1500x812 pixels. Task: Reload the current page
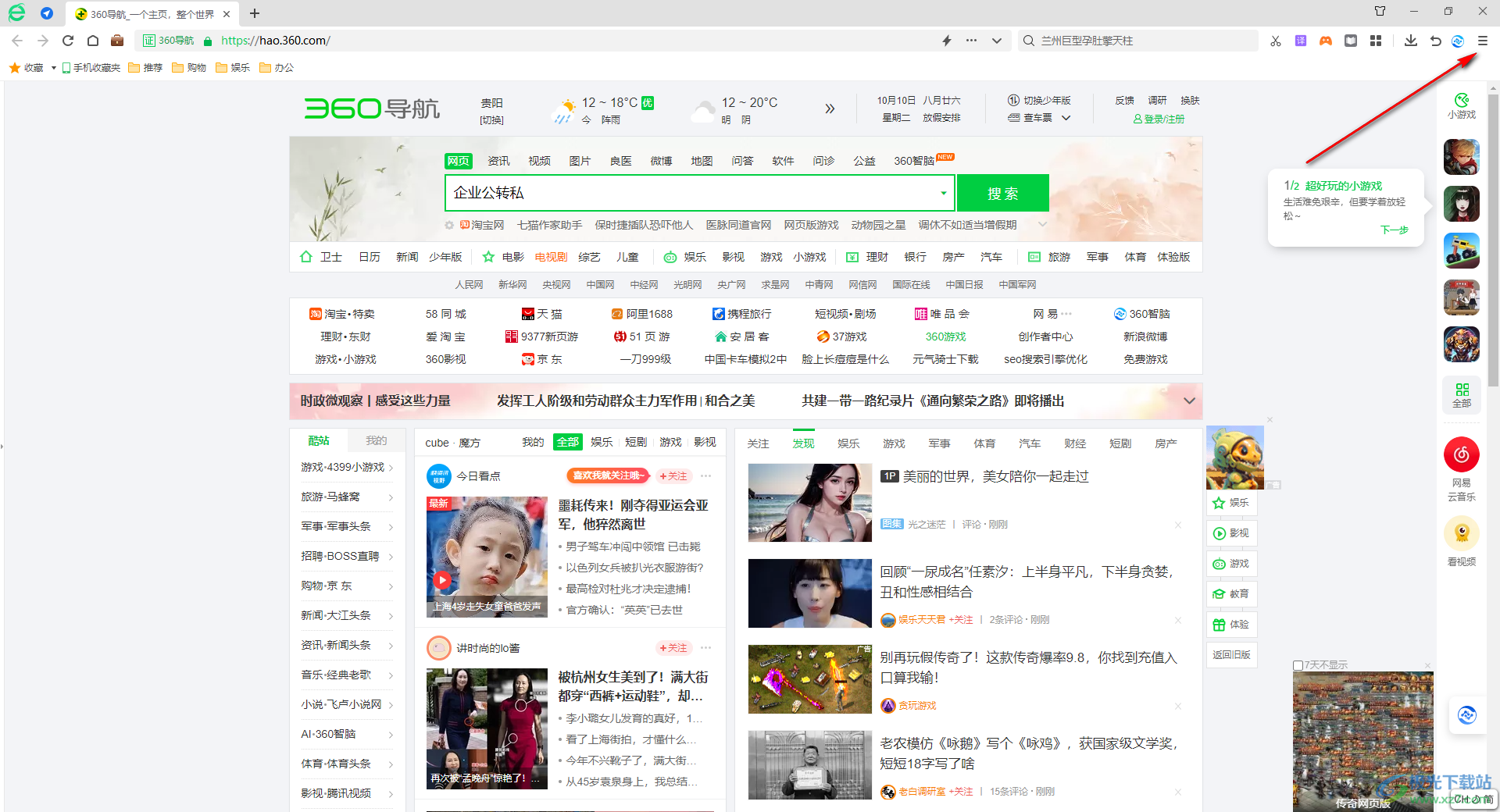click(68, 41)
